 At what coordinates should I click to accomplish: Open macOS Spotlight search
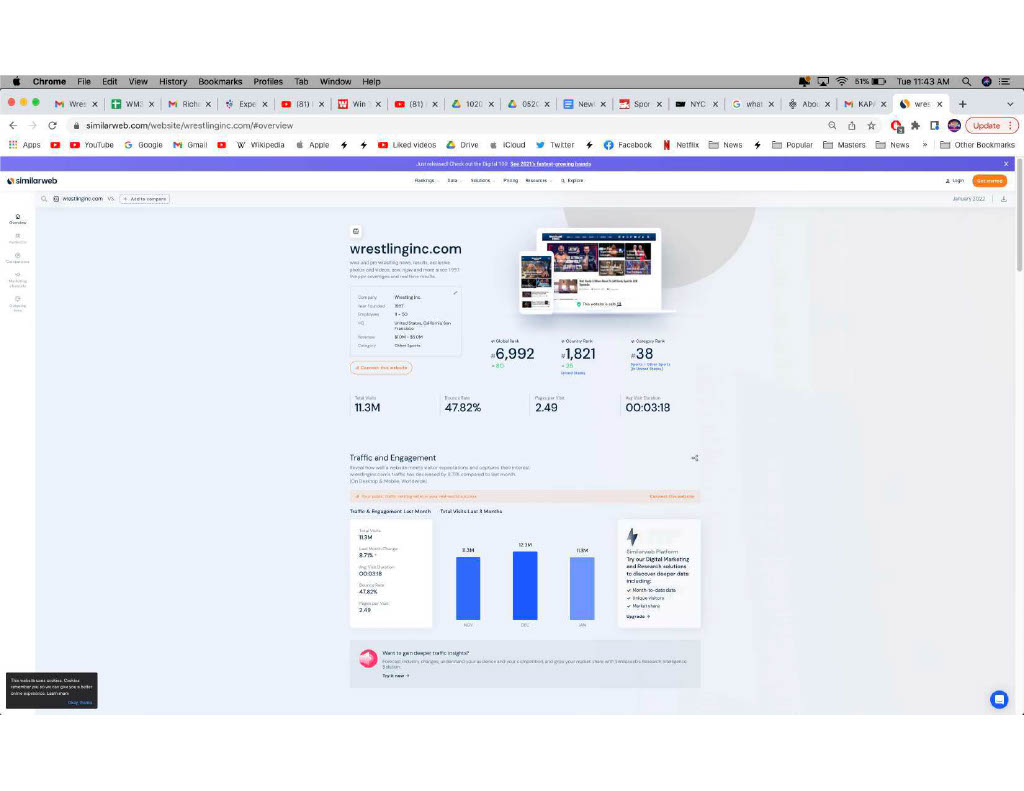tap(966, 82)
